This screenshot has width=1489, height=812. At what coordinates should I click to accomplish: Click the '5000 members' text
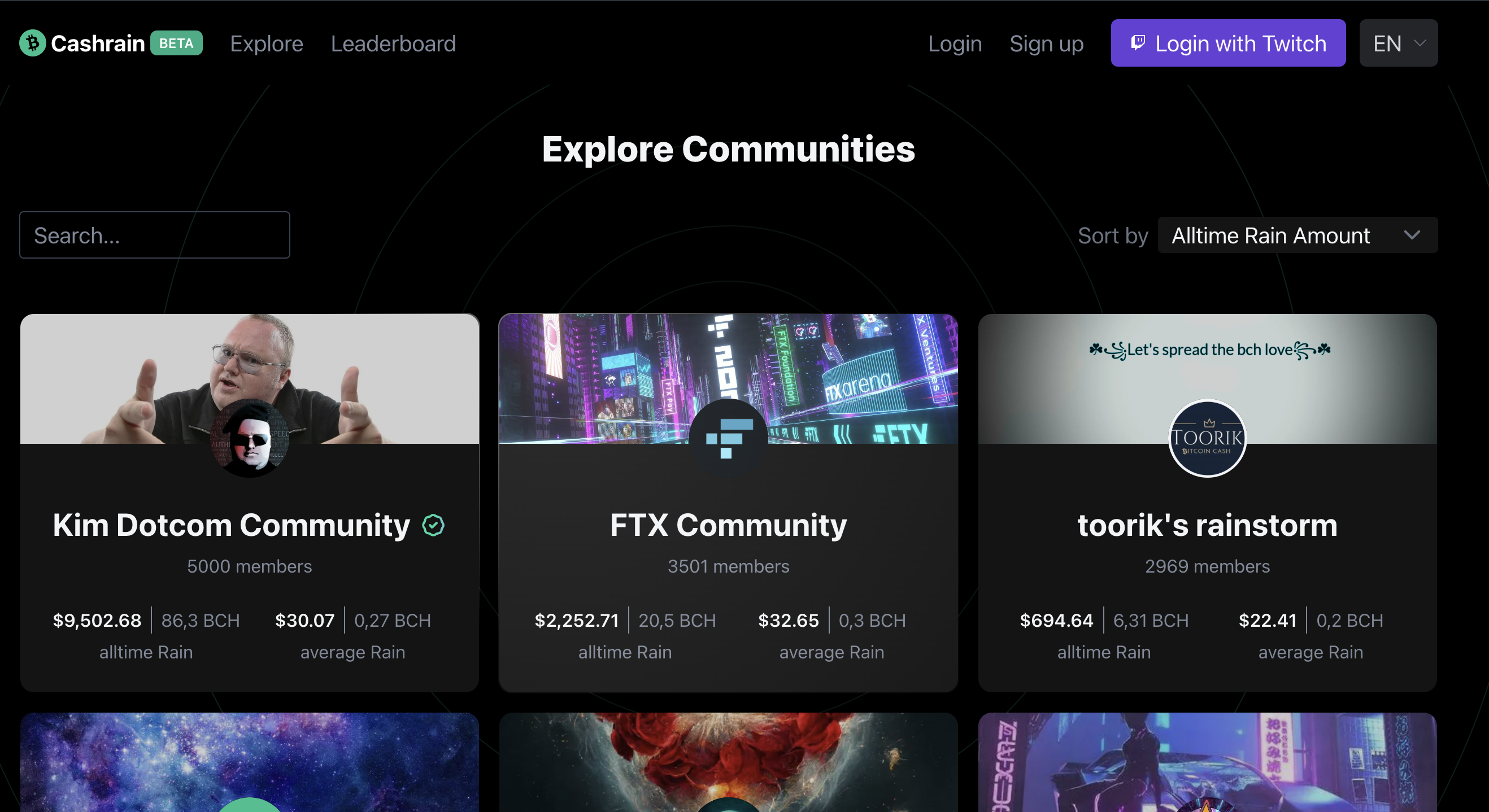pyautogui.click(x=249, y=566)
